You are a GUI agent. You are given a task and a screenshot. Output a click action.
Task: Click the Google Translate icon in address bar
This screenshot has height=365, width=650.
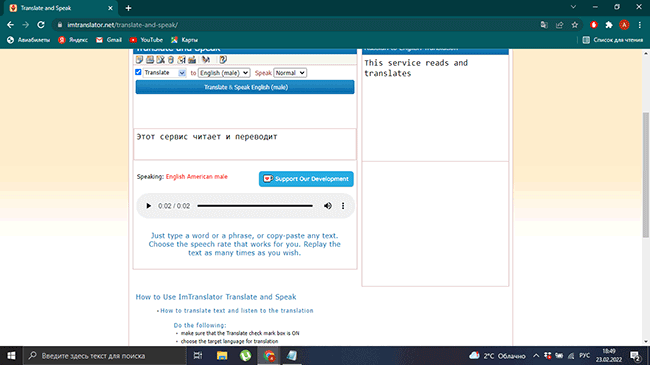click(x=544, y=25)
